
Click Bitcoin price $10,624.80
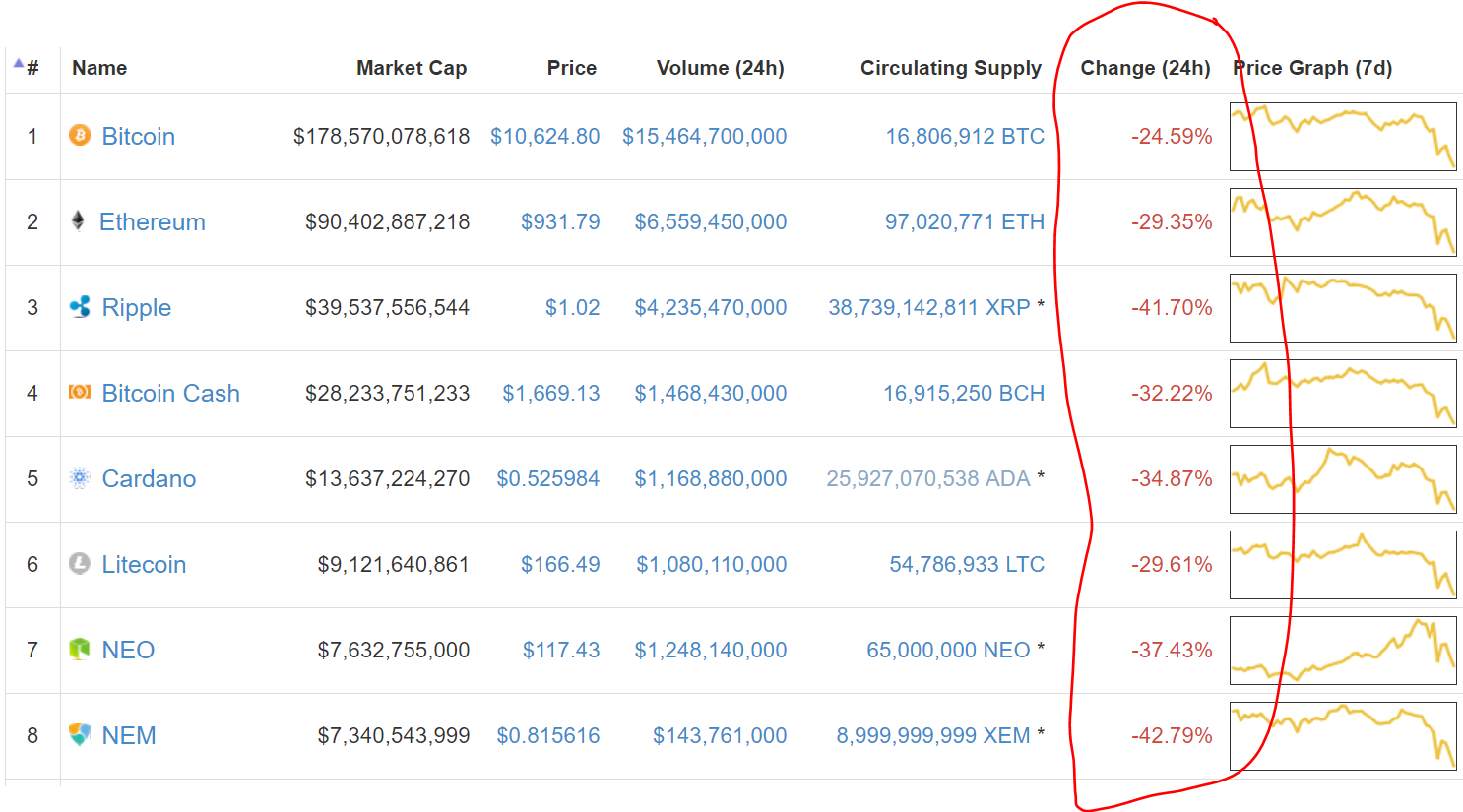[x=545, y=137]
